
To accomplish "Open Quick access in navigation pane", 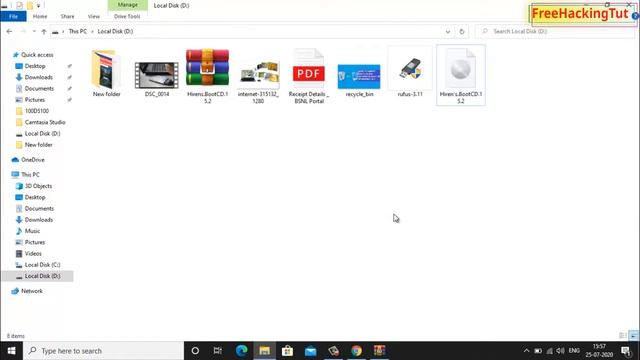I will coord(37,55).
